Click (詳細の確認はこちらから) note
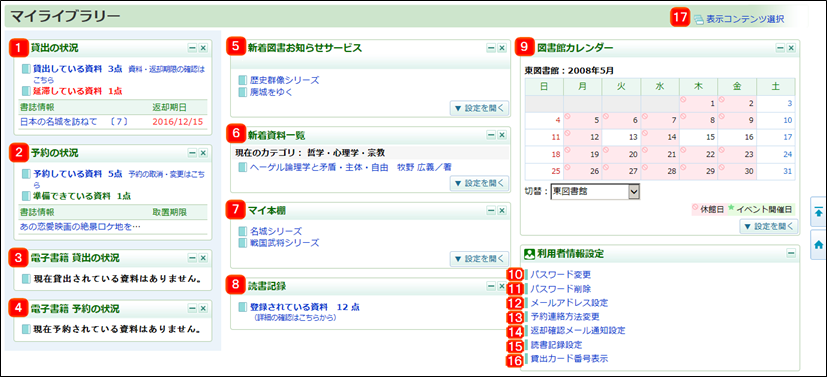This screenshot has height=377, width=827. pos(294,318)
